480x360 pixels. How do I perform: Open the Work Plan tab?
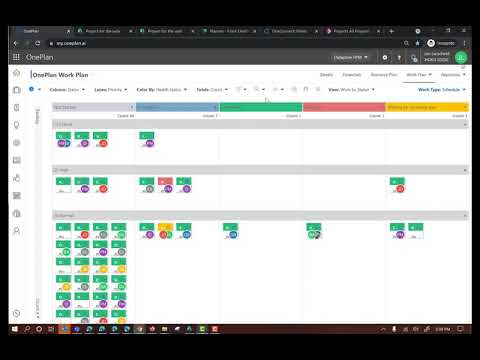[419, 75]
